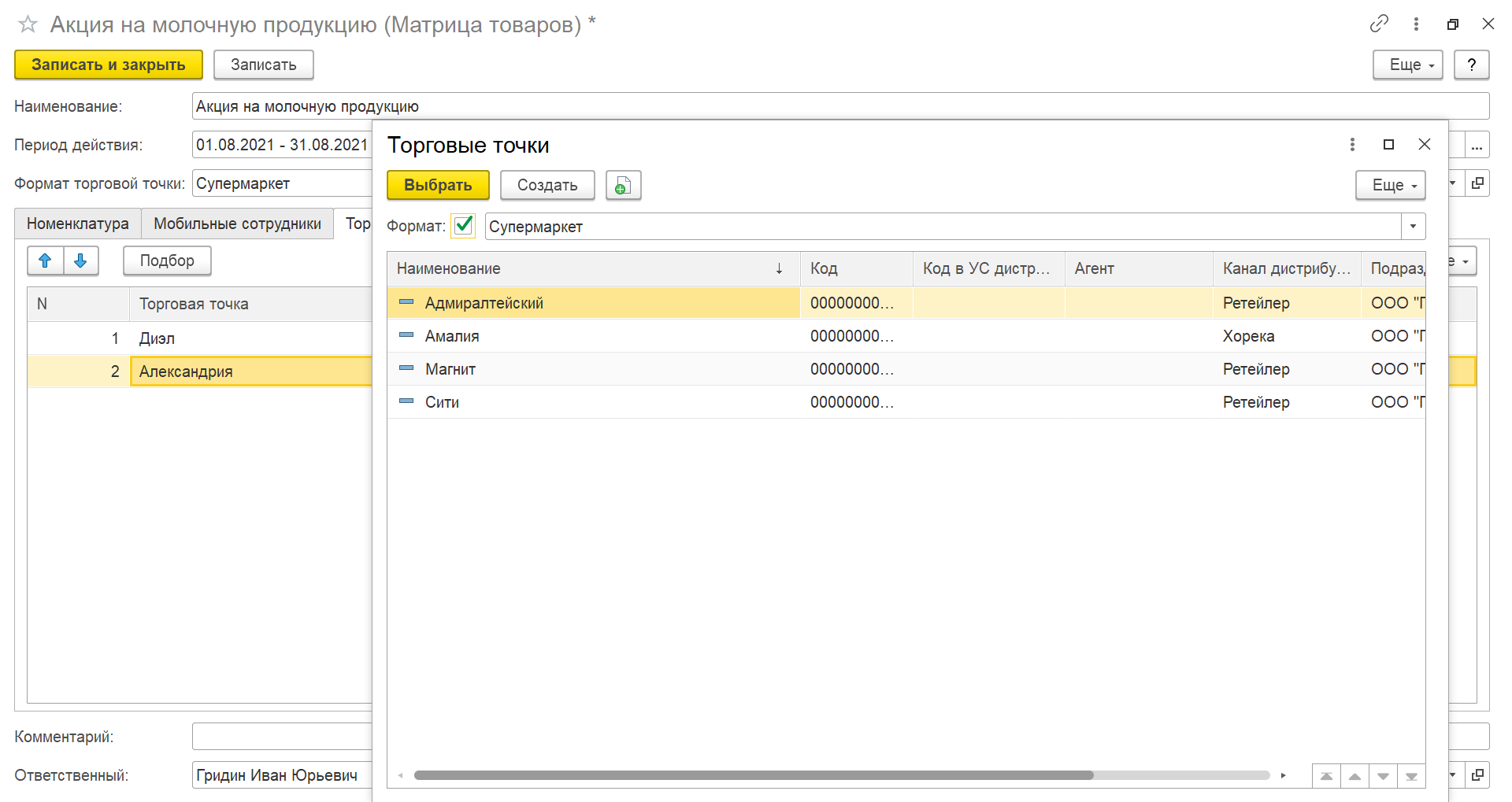Open period selection ellipsis button

click(x=1477, y=145)
